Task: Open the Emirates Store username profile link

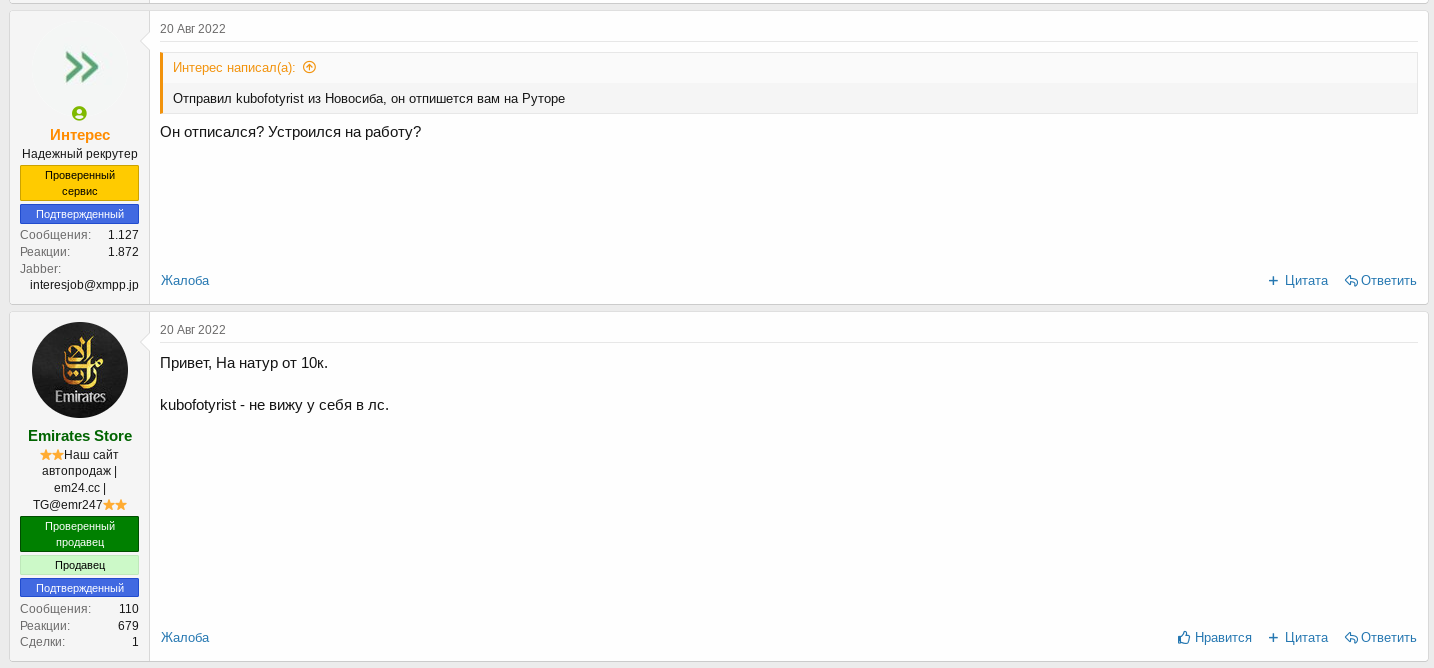Action: [x=80, y=436]
